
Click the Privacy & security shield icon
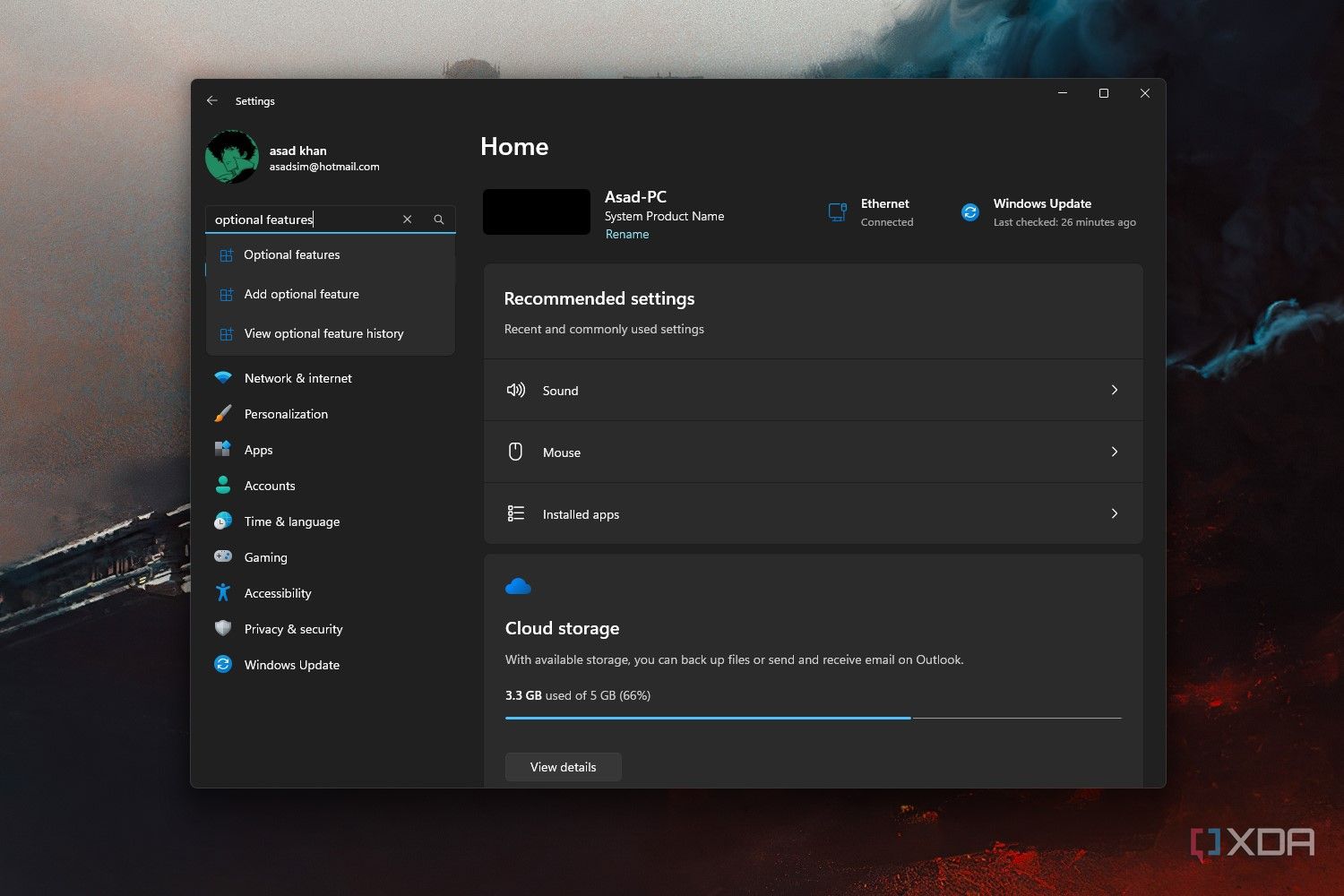click(x=223, y=629)
